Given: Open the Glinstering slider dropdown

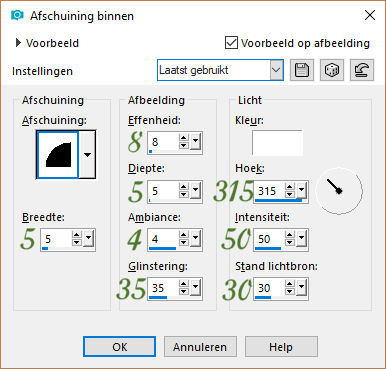Looking at the screenshot, I should (195, 288).
